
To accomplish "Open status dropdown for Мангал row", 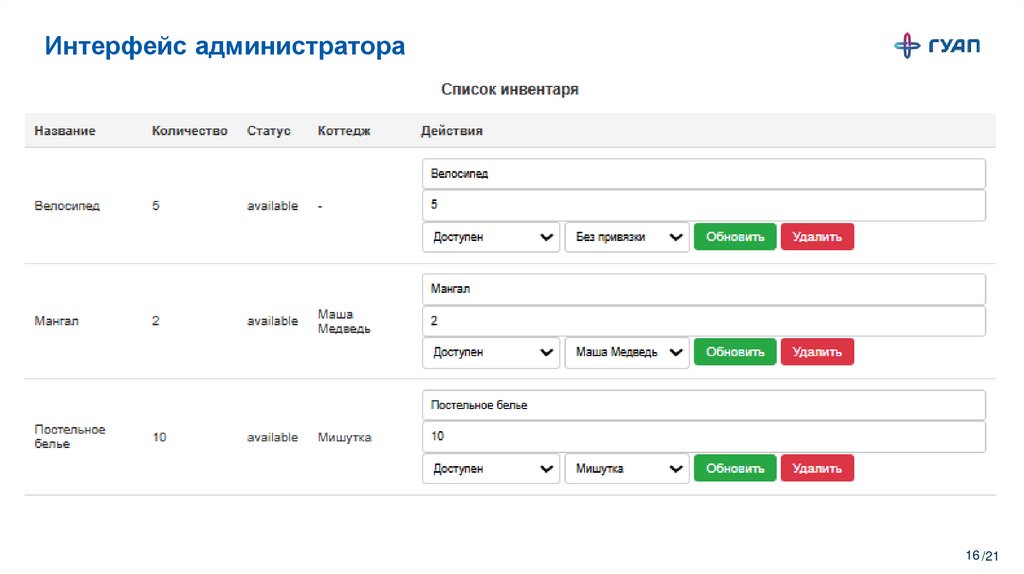I will tap(491, 353).
